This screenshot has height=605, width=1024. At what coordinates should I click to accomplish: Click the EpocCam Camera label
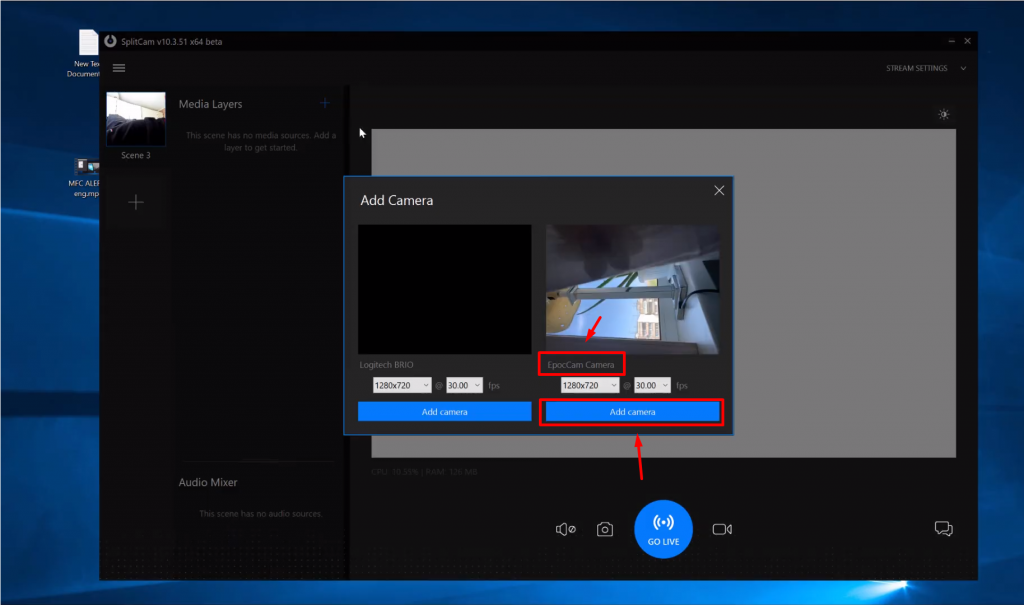[x=581, y=365]
